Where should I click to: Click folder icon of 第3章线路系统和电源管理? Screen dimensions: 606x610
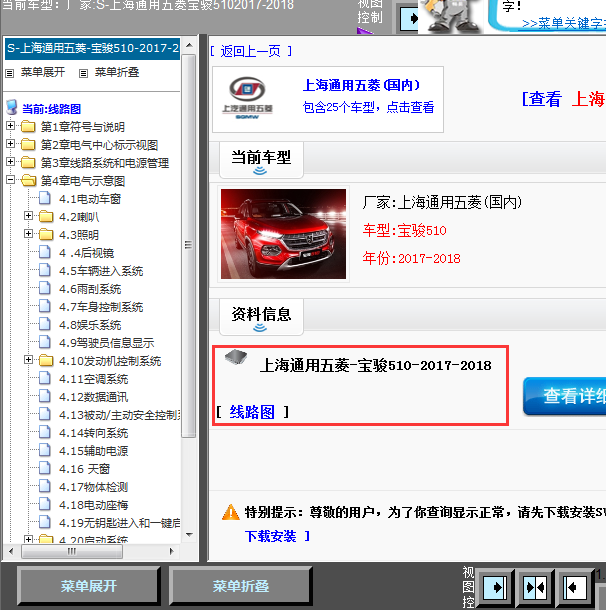click(x=28, y=162)
